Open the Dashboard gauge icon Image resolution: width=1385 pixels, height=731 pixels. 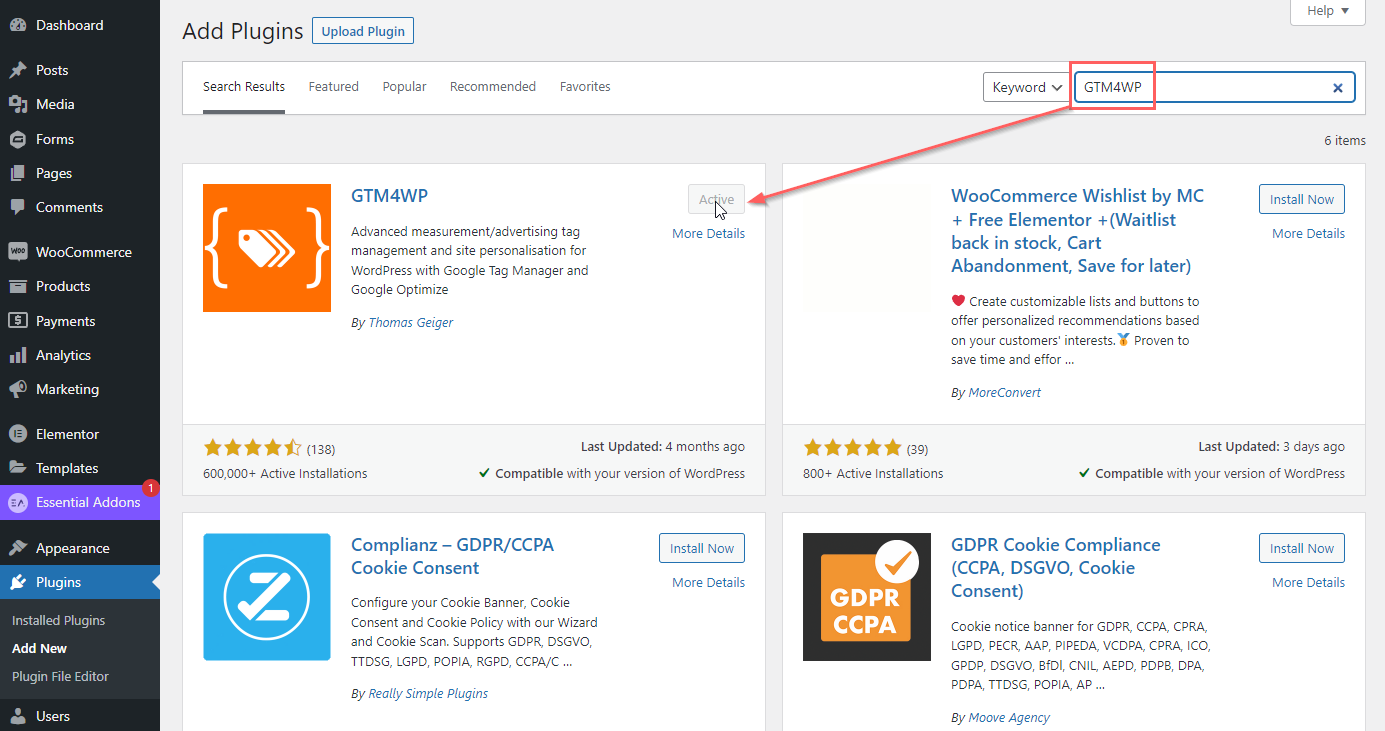click(x=18, y=25)
